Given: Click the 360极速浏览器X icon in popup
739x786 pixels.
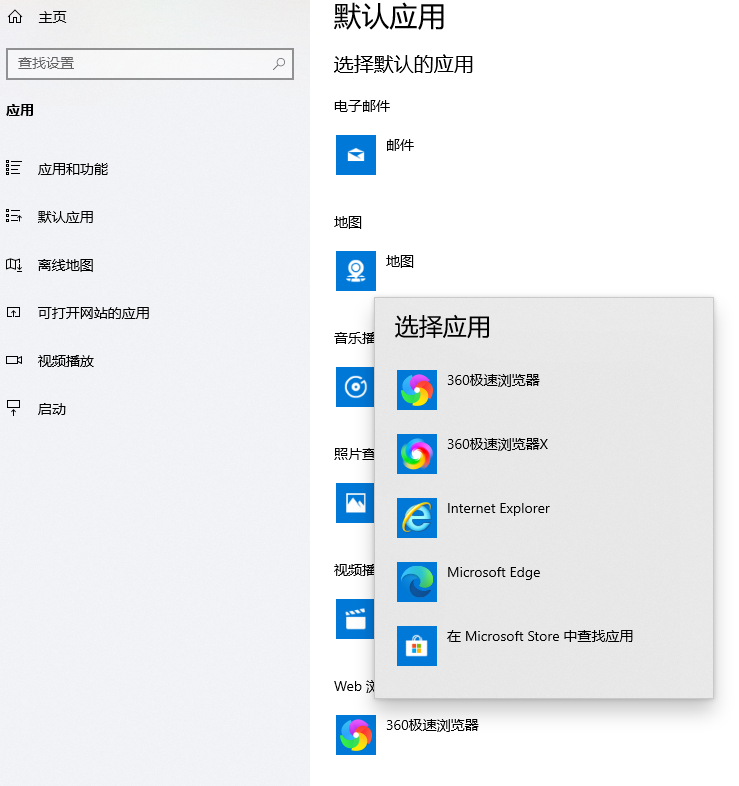Looking at the screenshot, I should click(x=417, y=454).
